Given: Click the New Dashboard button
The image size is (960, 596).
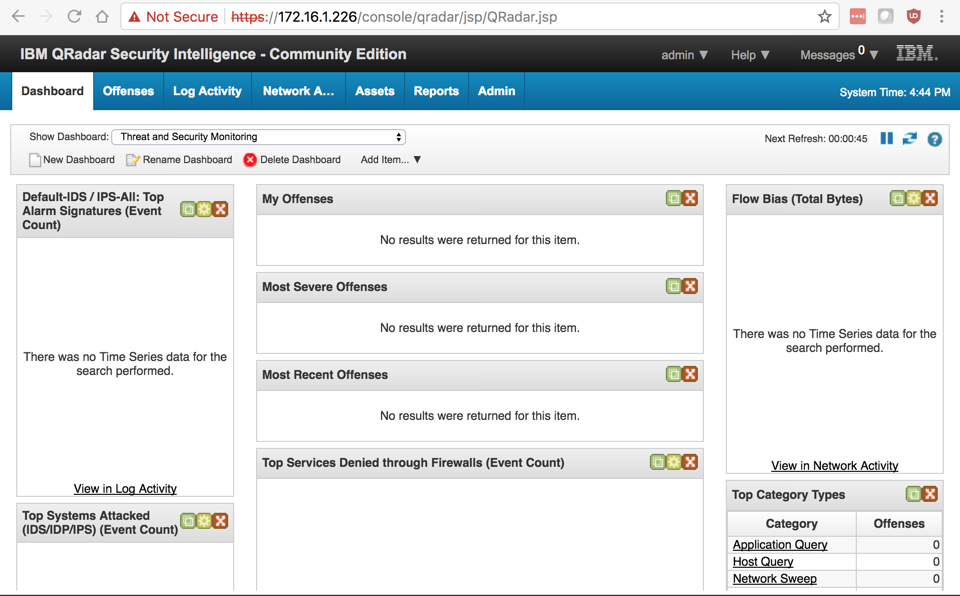Looking at the screenshot, I should pos(72,160).
